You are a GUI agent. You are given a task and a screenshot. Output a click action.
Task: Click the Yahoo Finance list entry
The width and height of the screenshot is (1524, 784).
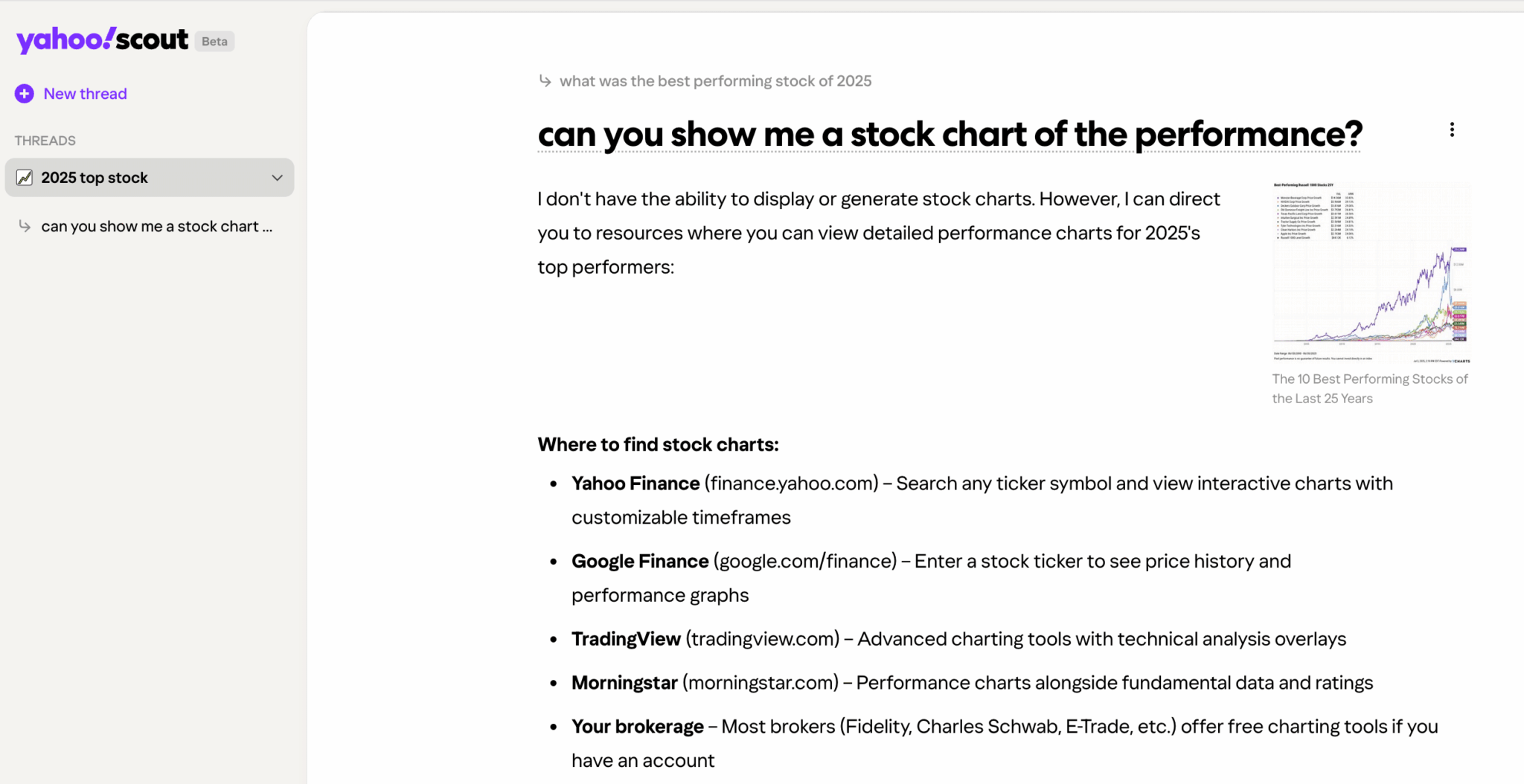635,483
